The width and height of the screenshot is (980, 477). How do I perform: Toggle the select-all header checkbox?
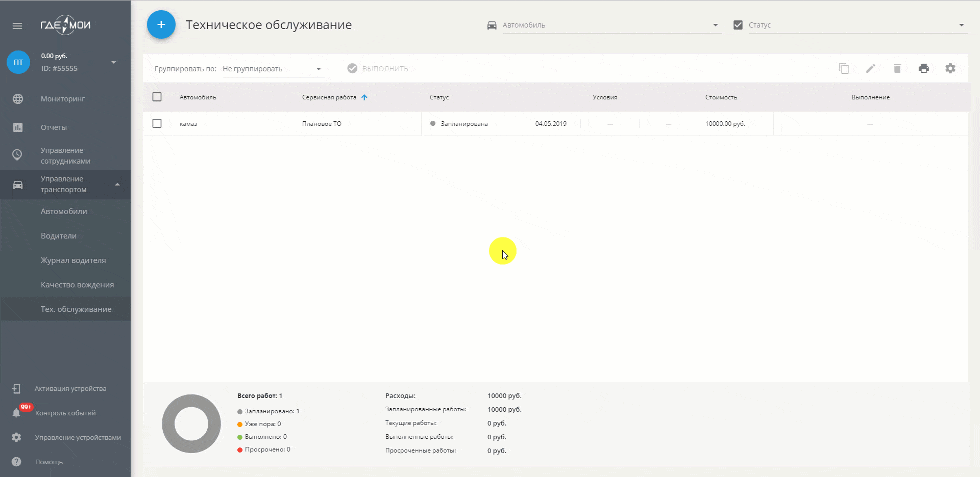tap(157, 97)
